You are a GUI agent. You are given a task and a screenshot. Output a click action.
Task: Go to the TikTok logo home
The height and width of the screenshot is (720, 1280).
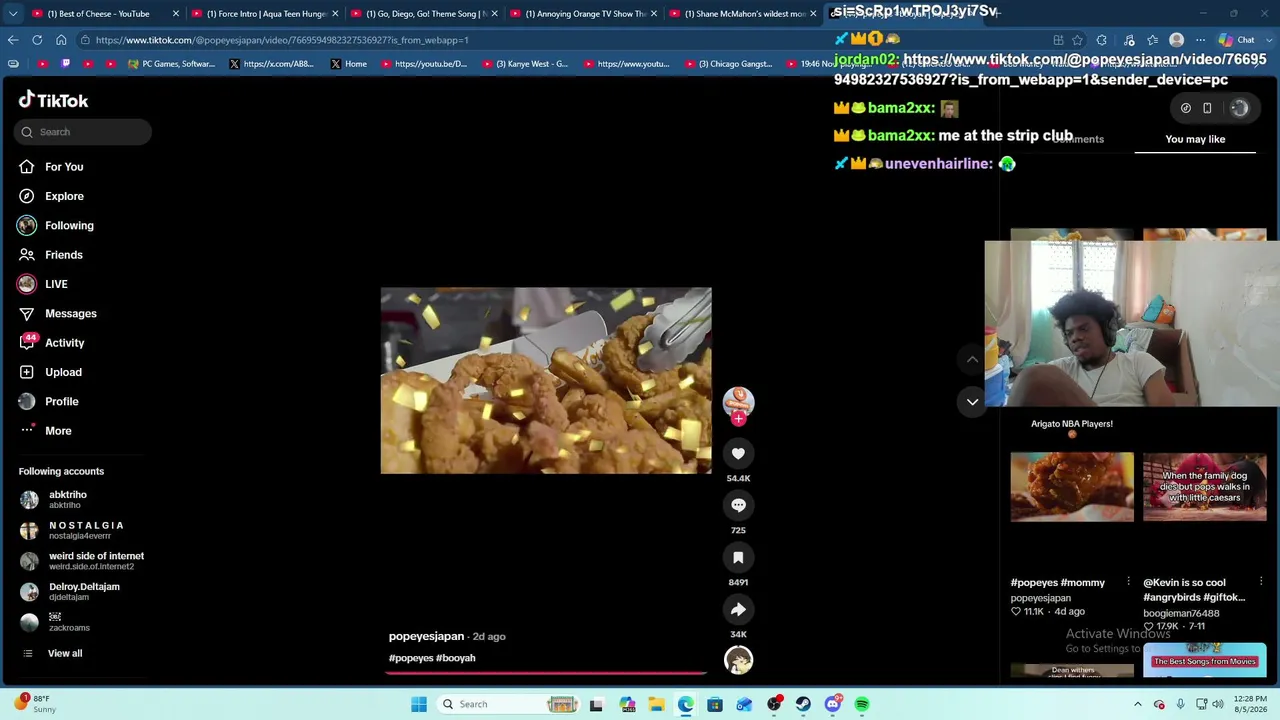click(54, 100)
